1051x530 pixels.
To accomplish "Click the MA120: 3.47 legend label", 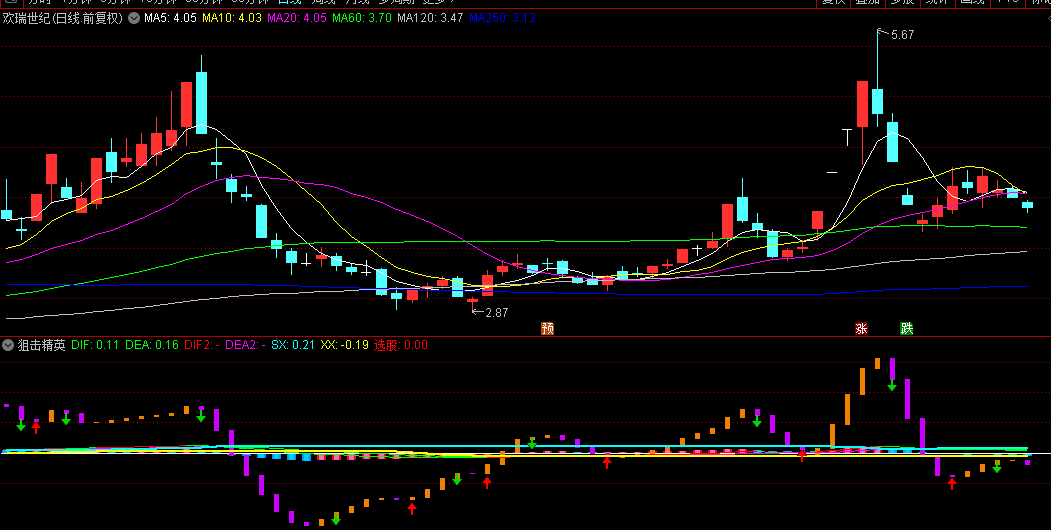I will click(x=430, y=18).
